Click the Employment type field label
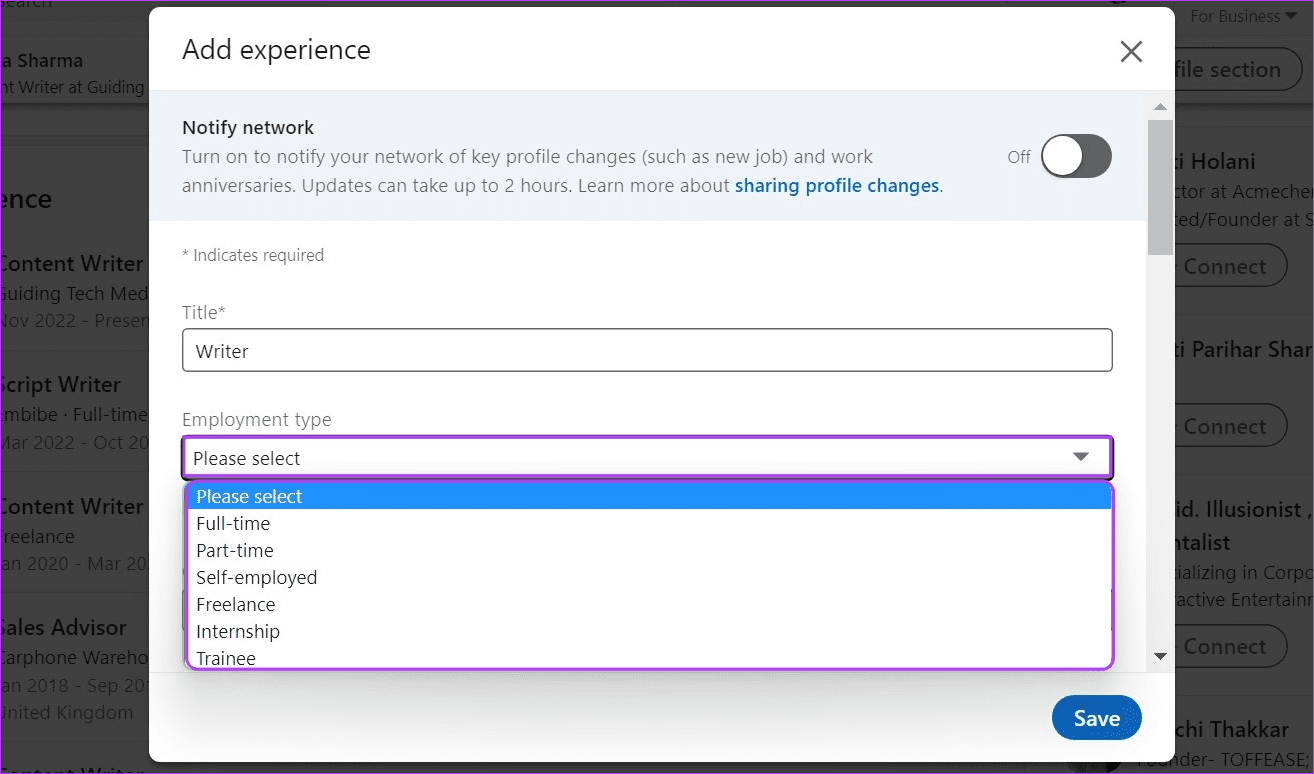Screen dimensions: 1314x774 pos(257,420)
